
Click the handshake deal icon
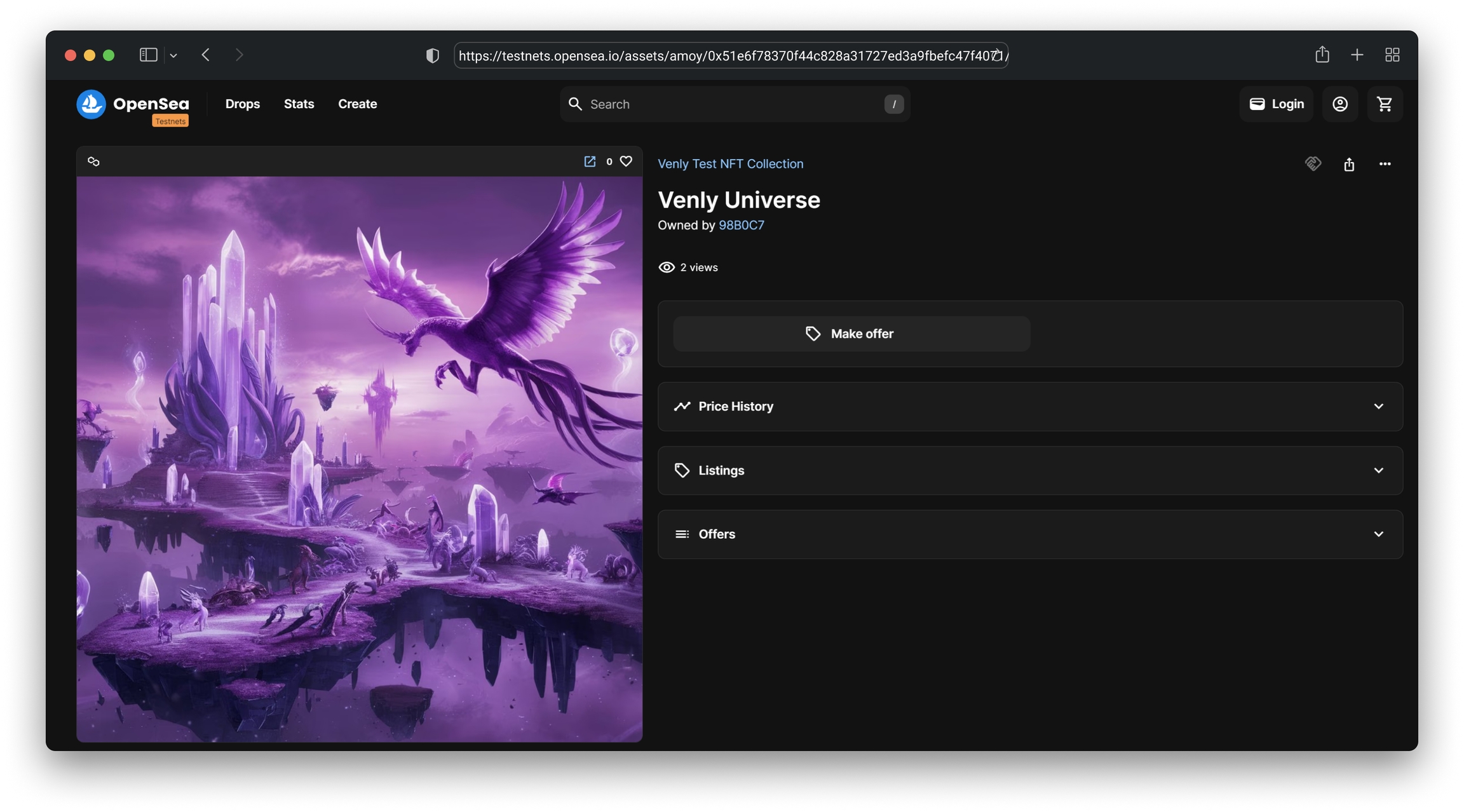(1313, 164)
